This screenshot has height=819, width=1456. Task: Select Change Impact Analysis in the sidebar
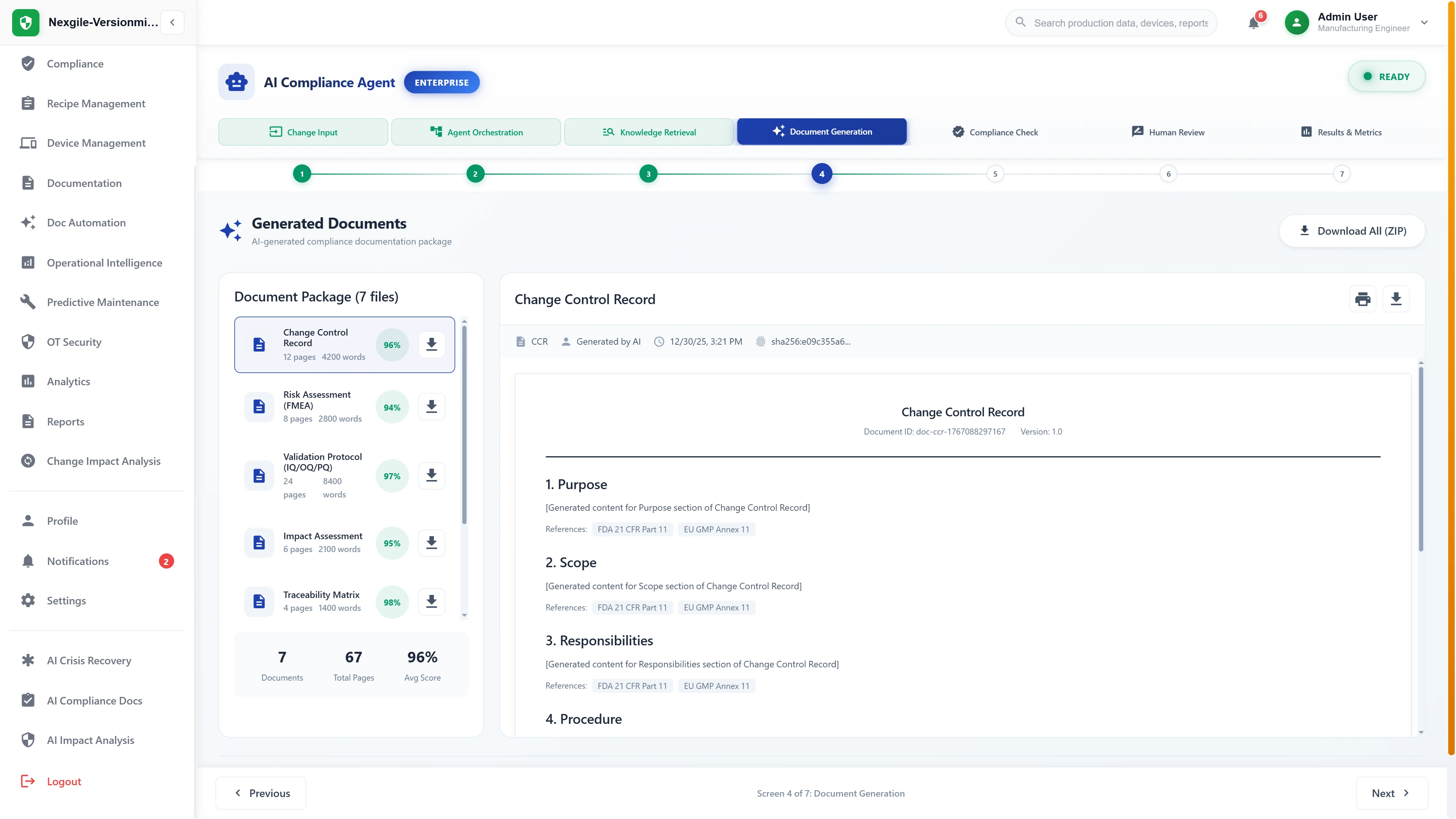(104, 461)
